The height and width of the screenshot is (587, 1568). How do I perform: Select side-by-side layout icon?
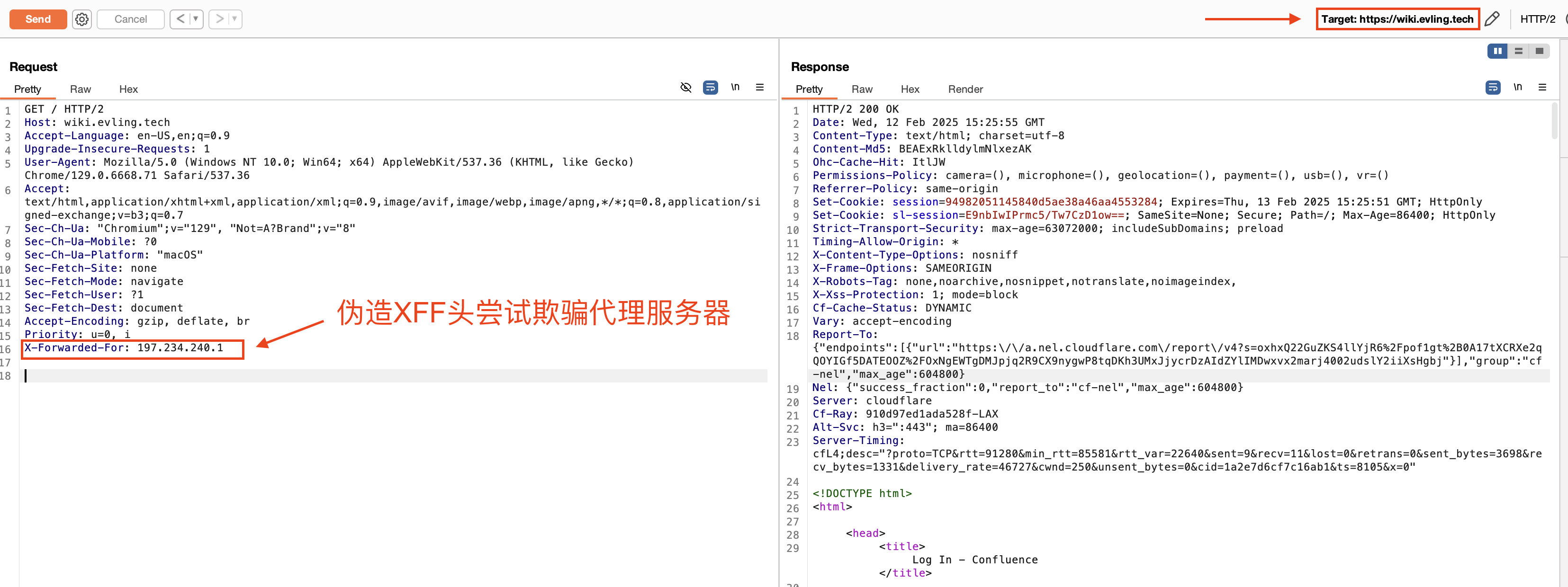point(1497,51)
